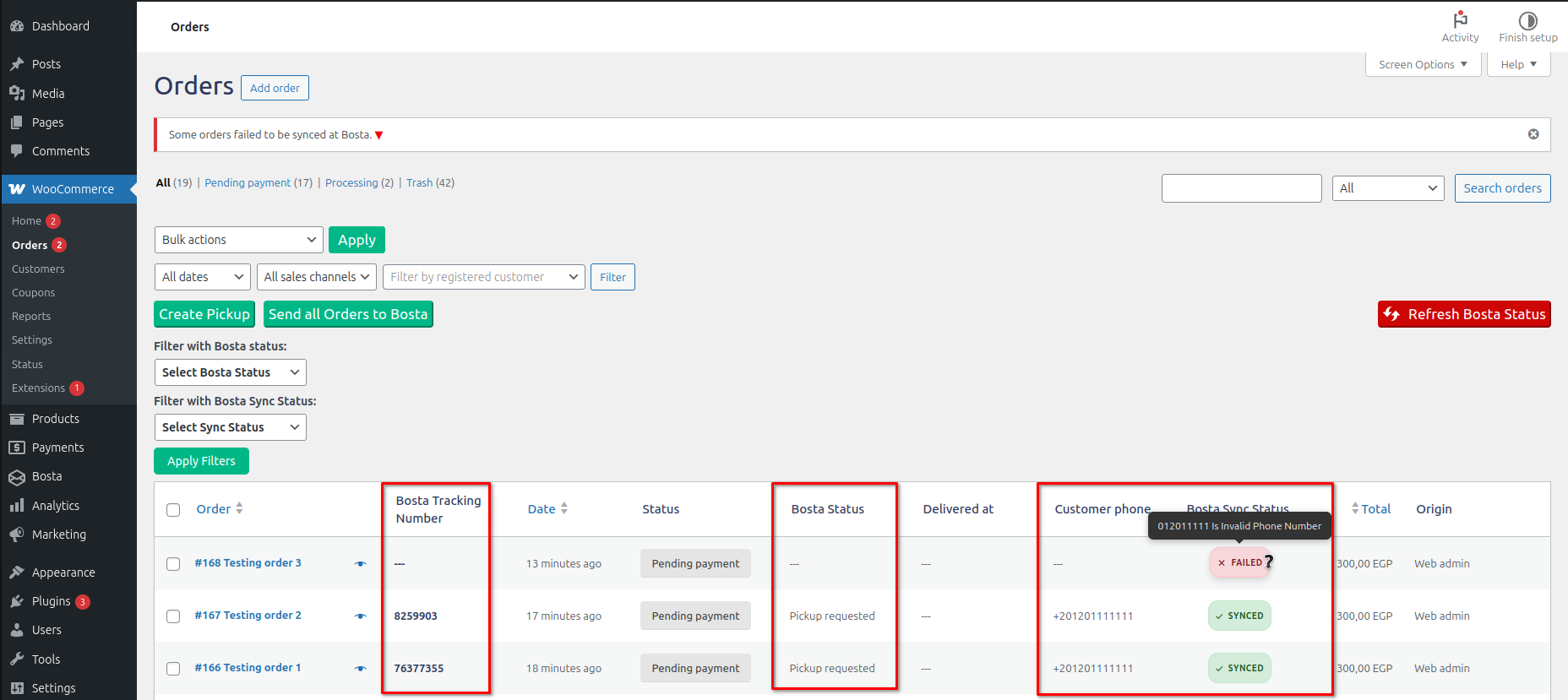Image resolution: width=1568 pixels, height=700 pixels.
Task: Preview order #168 with the eye icon
Action: pyautogui.click(x=361, y=563)
